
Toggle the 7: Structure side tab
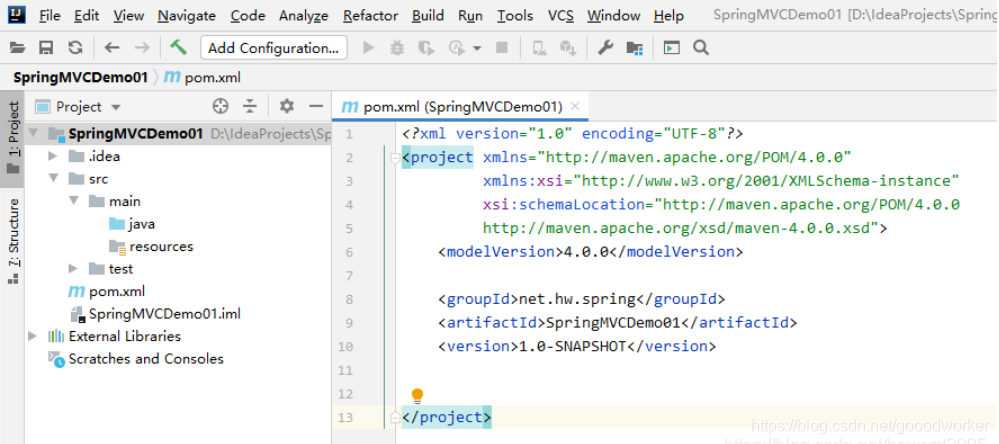tap(12, 241)
